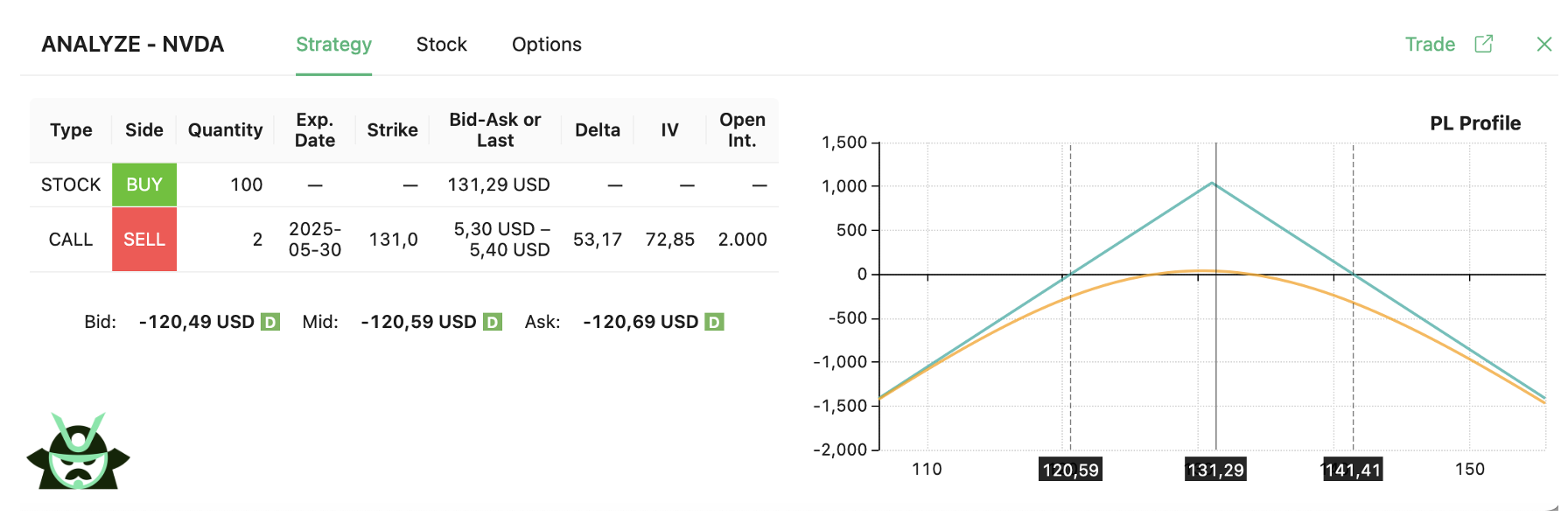Click the D badge next to Ask price
Image resolution: width=1568 pixels, height=523 pixels.
714,321
